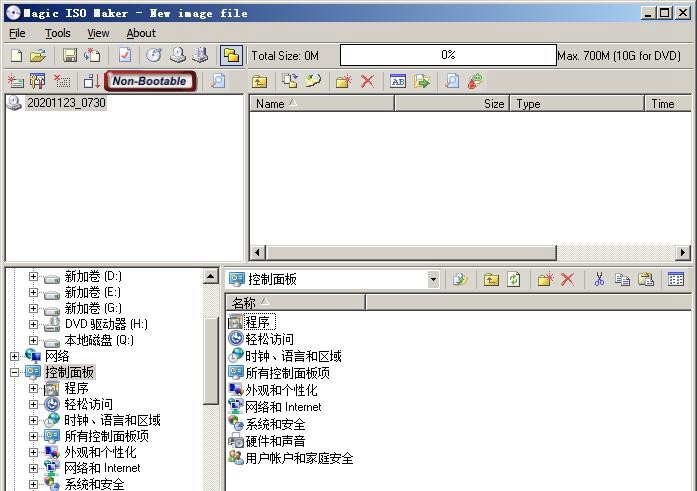The height and width of the screenshot is (491, 697).
Task: Click the add-to-image icon right of path dropdown
Action: click(460, 279)
